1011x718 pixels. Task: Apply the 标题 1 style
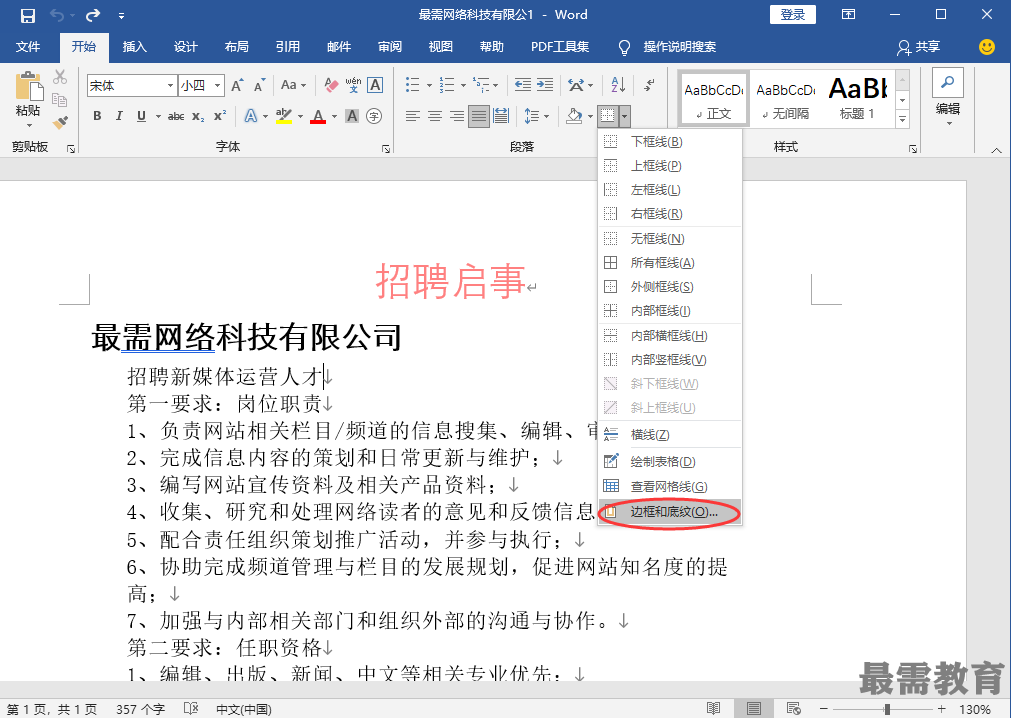[x=858, y=98]
